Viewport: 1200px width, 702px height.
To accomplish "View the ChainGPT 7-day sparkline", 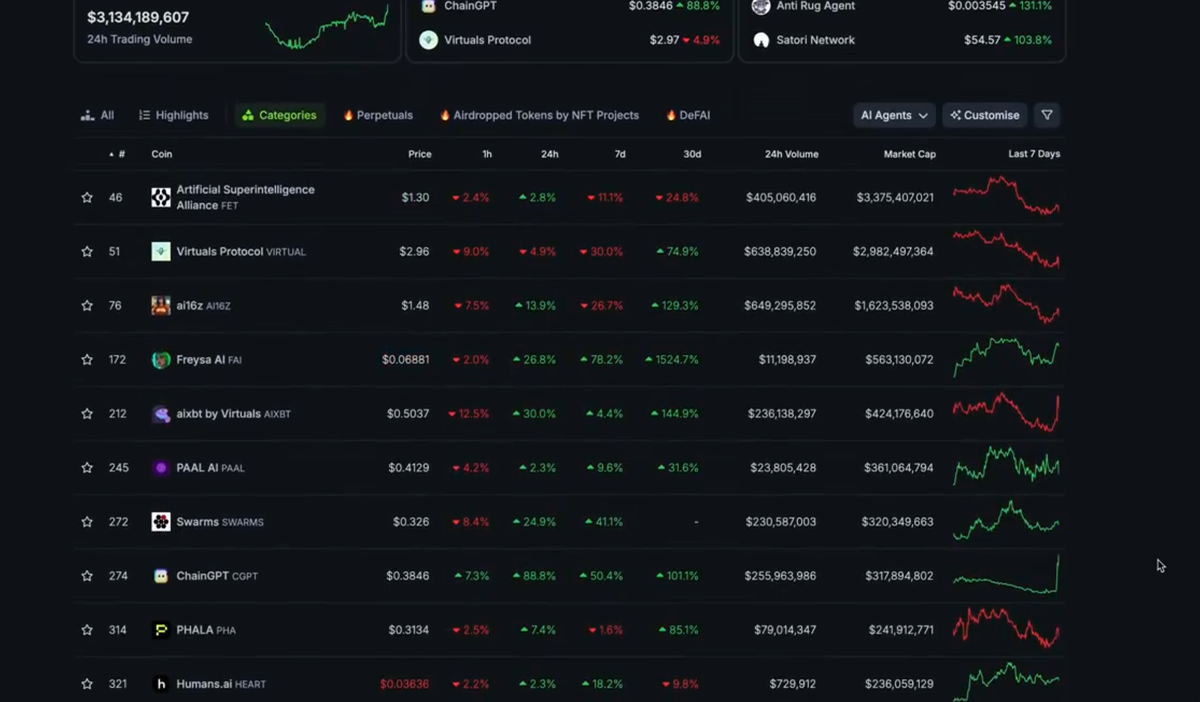I will pyautogui.click(x=1006, y=574).
